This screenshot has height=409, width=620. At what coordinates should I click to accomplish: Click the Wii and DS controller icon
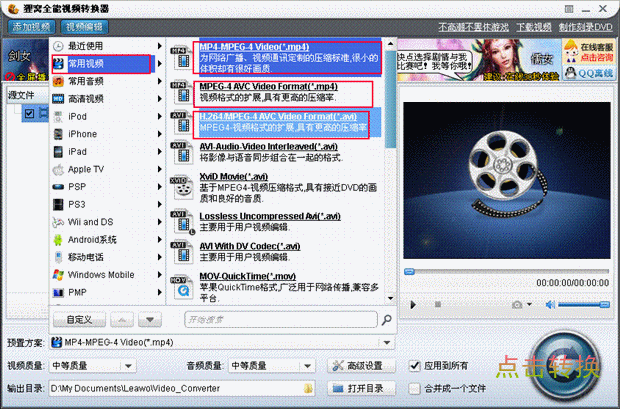pos(58,222)
